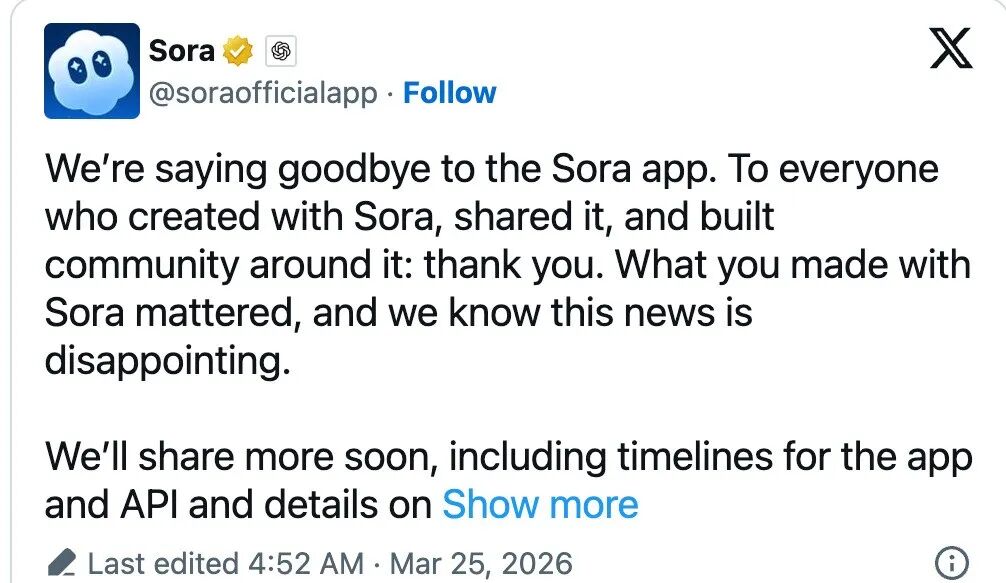1006x583 pixels.
Task: Click the "We'll share more soon" sentence
Action: (x=240, y=457)
